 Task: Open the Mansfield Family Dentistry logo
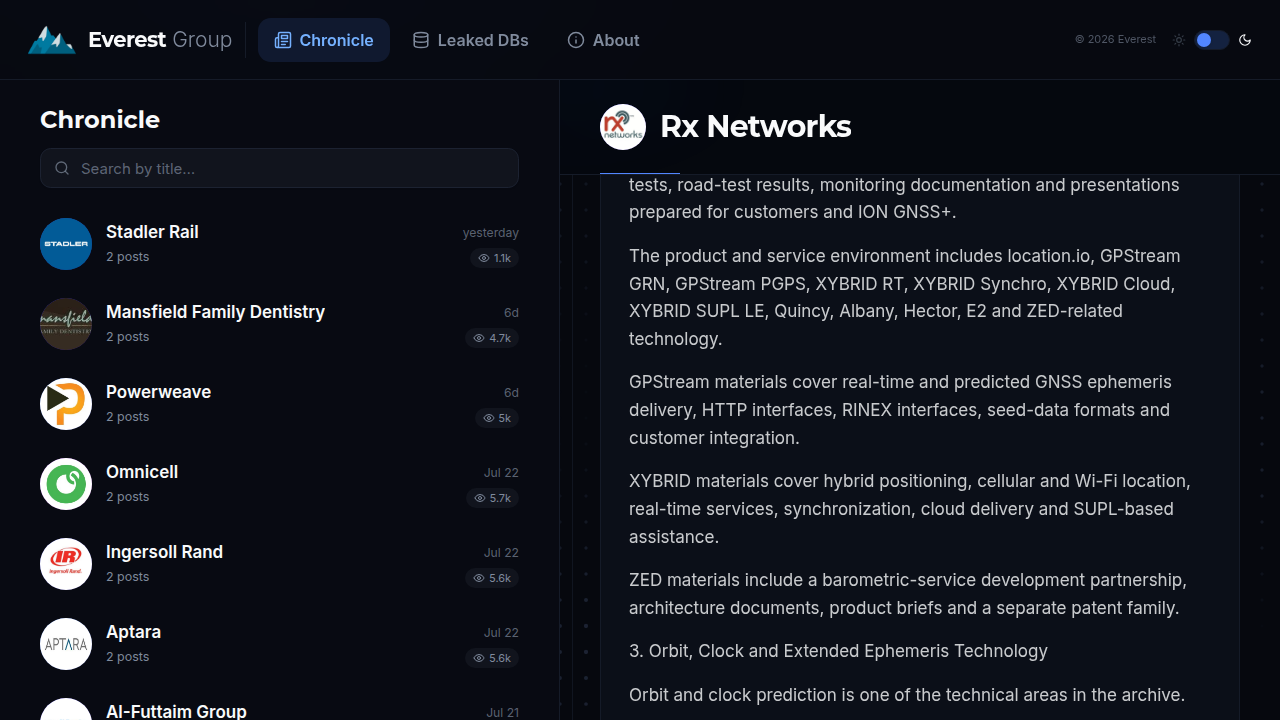[66, 324]
